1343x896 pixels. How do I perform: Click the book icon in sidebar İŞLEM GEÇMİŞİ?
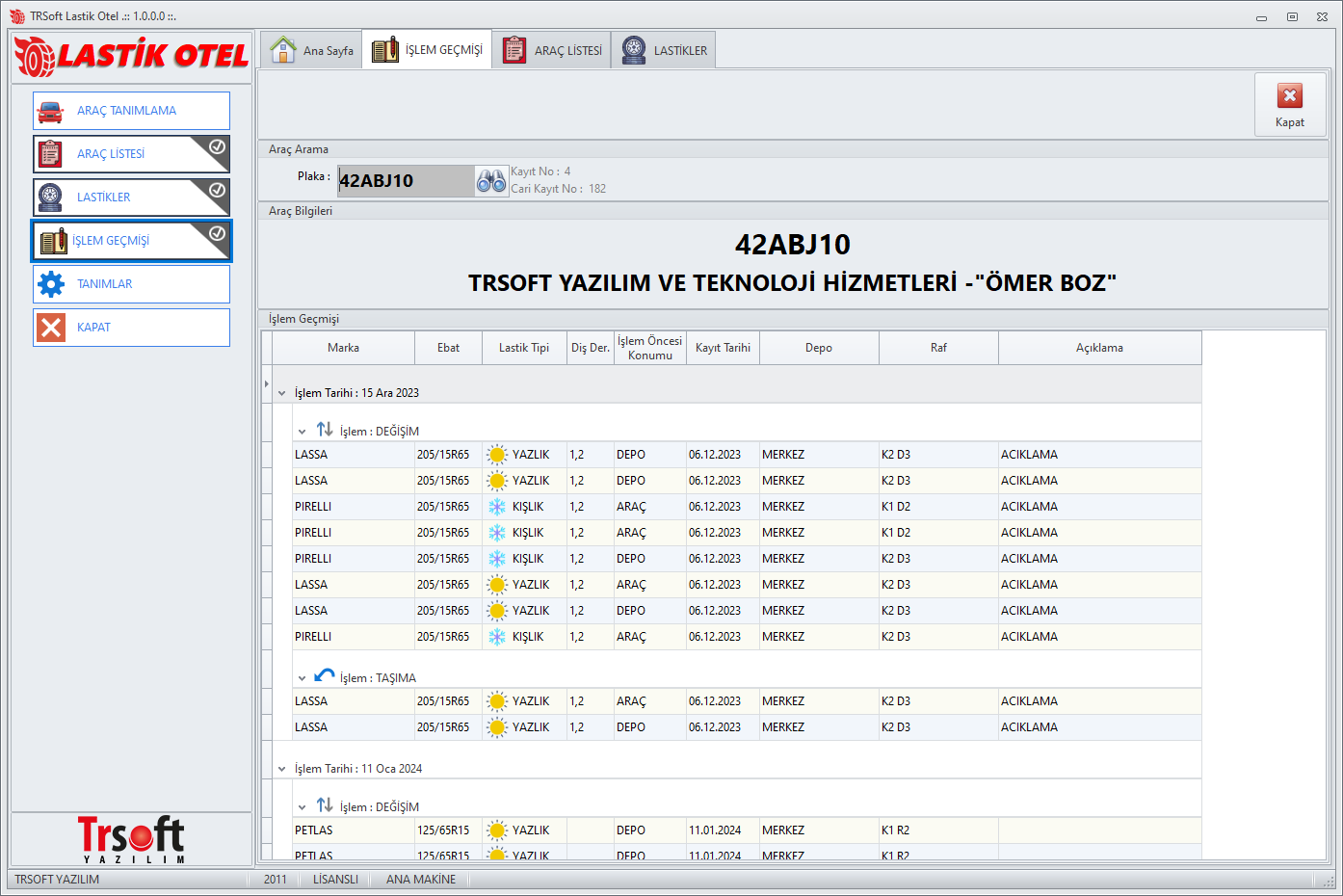click(54, 241)
